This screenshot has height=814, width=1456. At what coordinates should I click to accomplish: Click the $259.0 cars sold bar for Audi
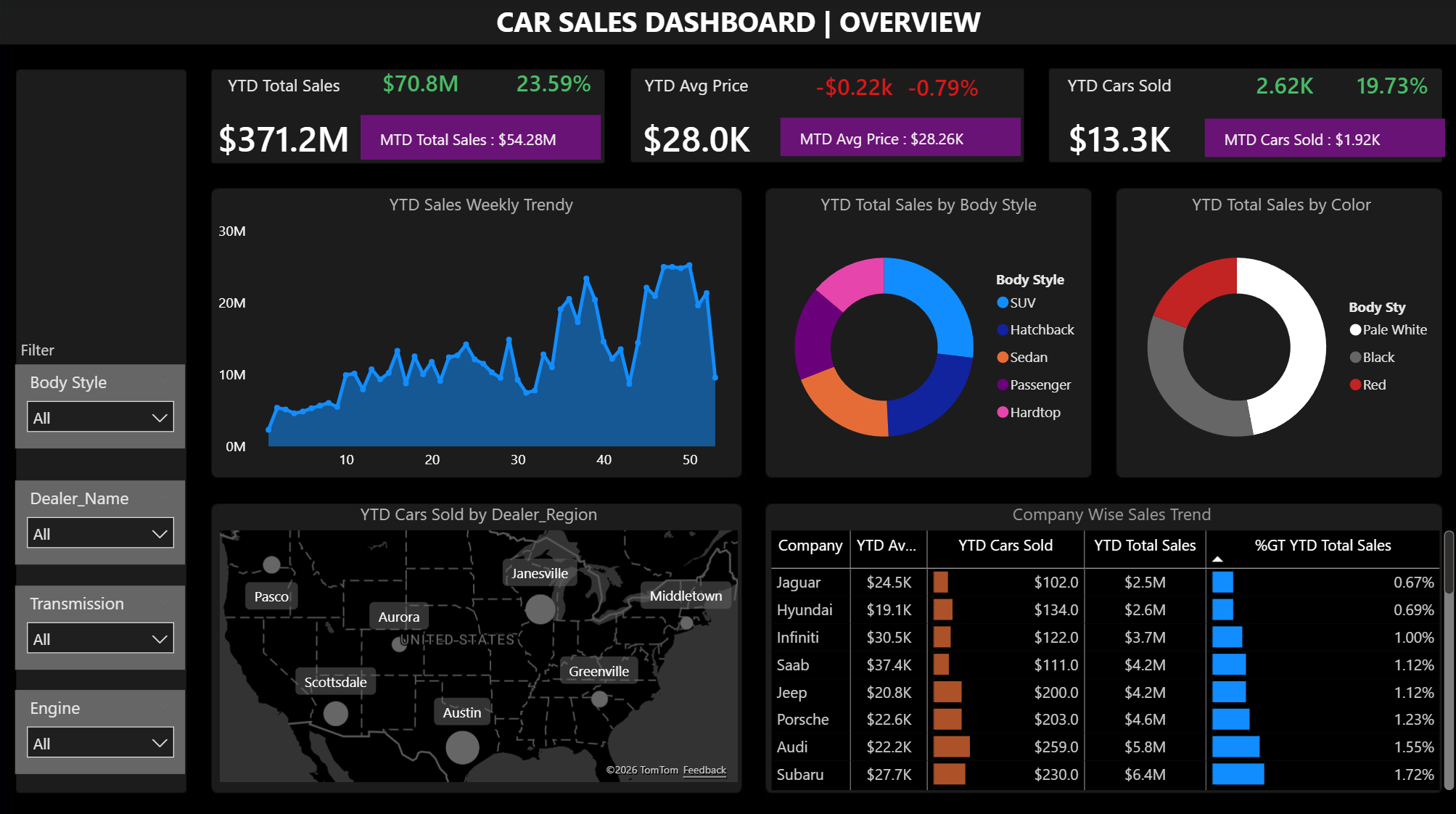951,747
